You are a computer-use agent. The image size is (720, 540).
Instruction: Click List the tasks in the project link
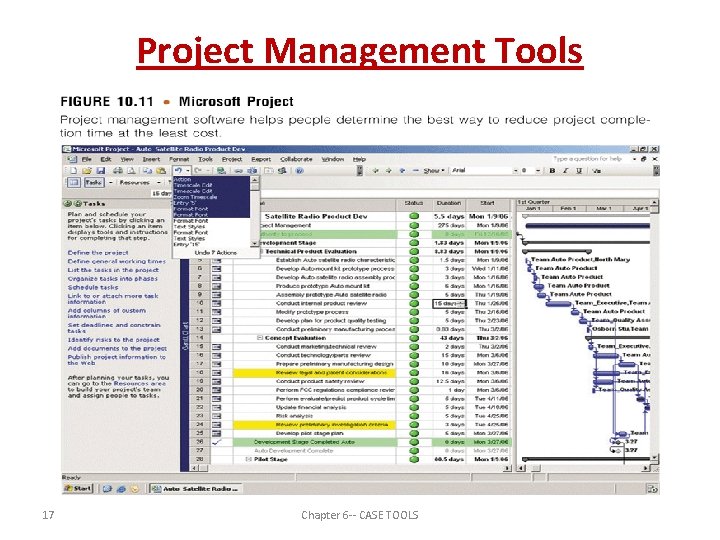113,270
